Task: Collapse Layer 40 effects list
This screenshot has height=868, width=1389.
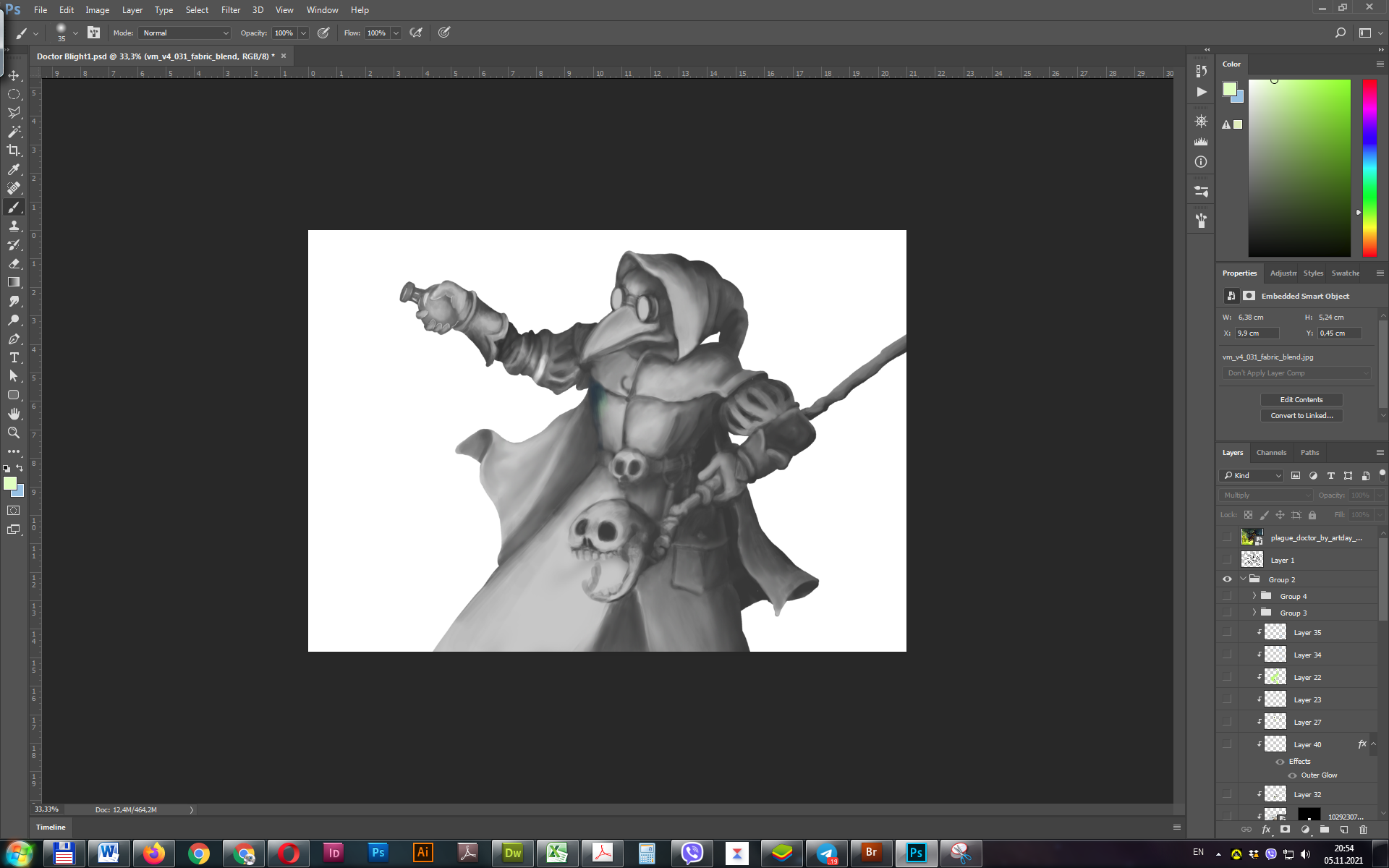Action: click(1373, 744)
